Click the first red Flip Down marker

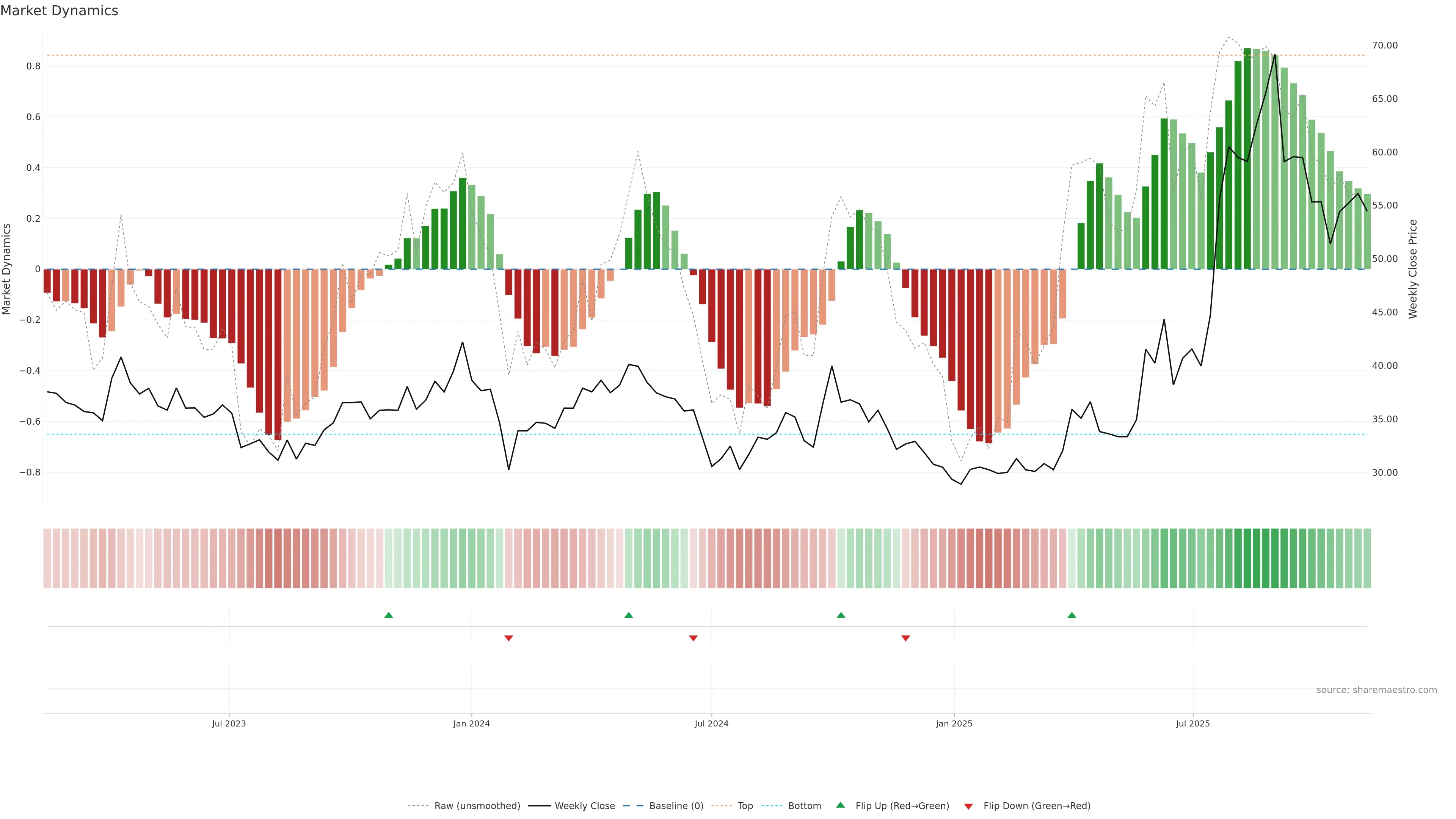point(509,638)
